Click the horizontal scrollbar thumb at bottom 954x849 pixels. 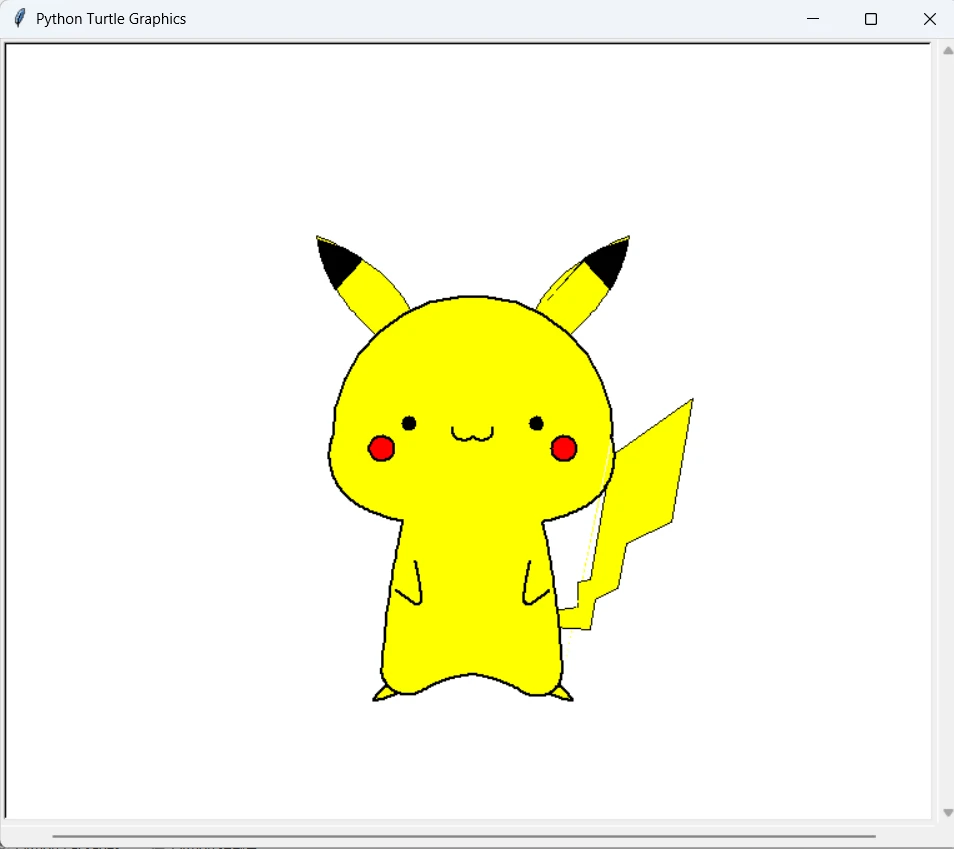[464, 835]
